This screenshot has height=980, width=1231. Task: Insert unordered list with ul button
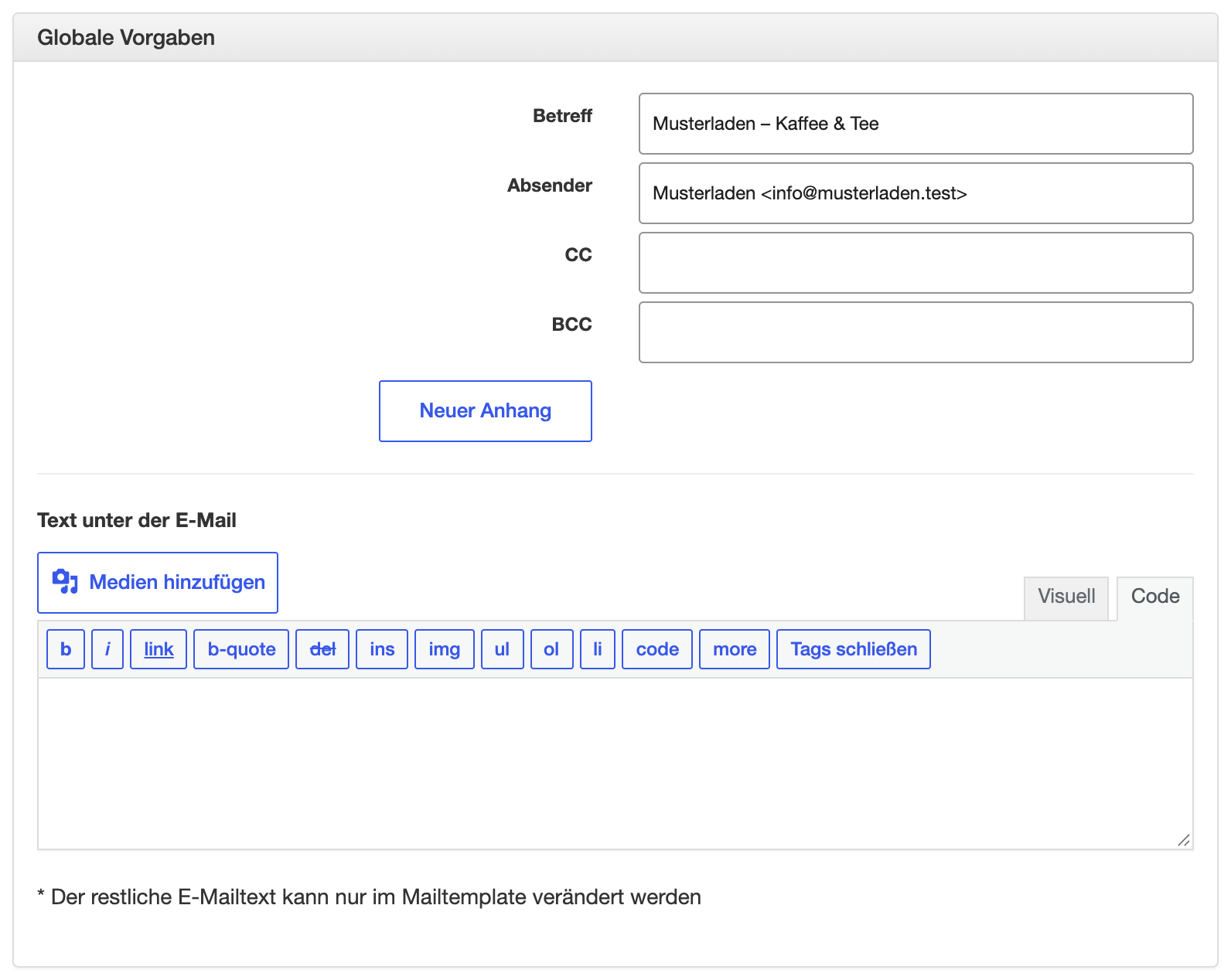(x=503, y=649)
